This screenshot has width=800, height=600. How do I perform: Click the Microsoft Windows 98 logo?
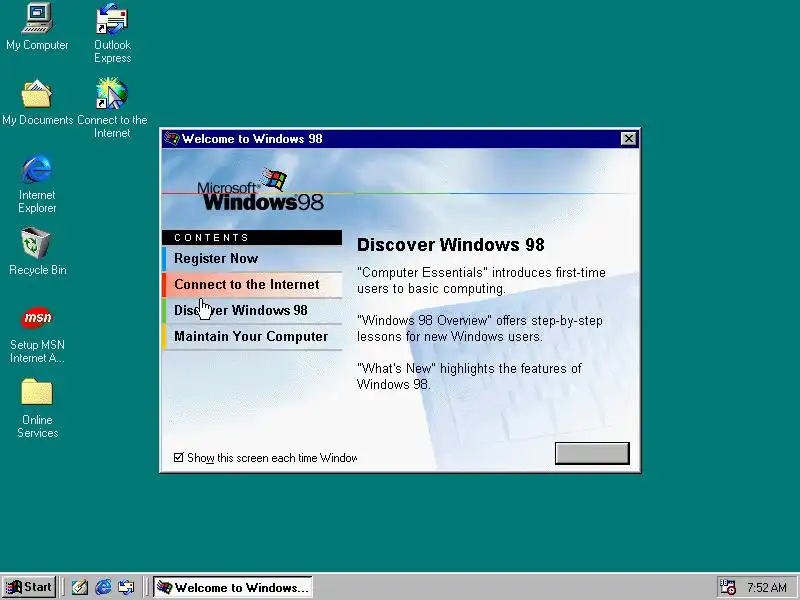(x=261, y=190)
